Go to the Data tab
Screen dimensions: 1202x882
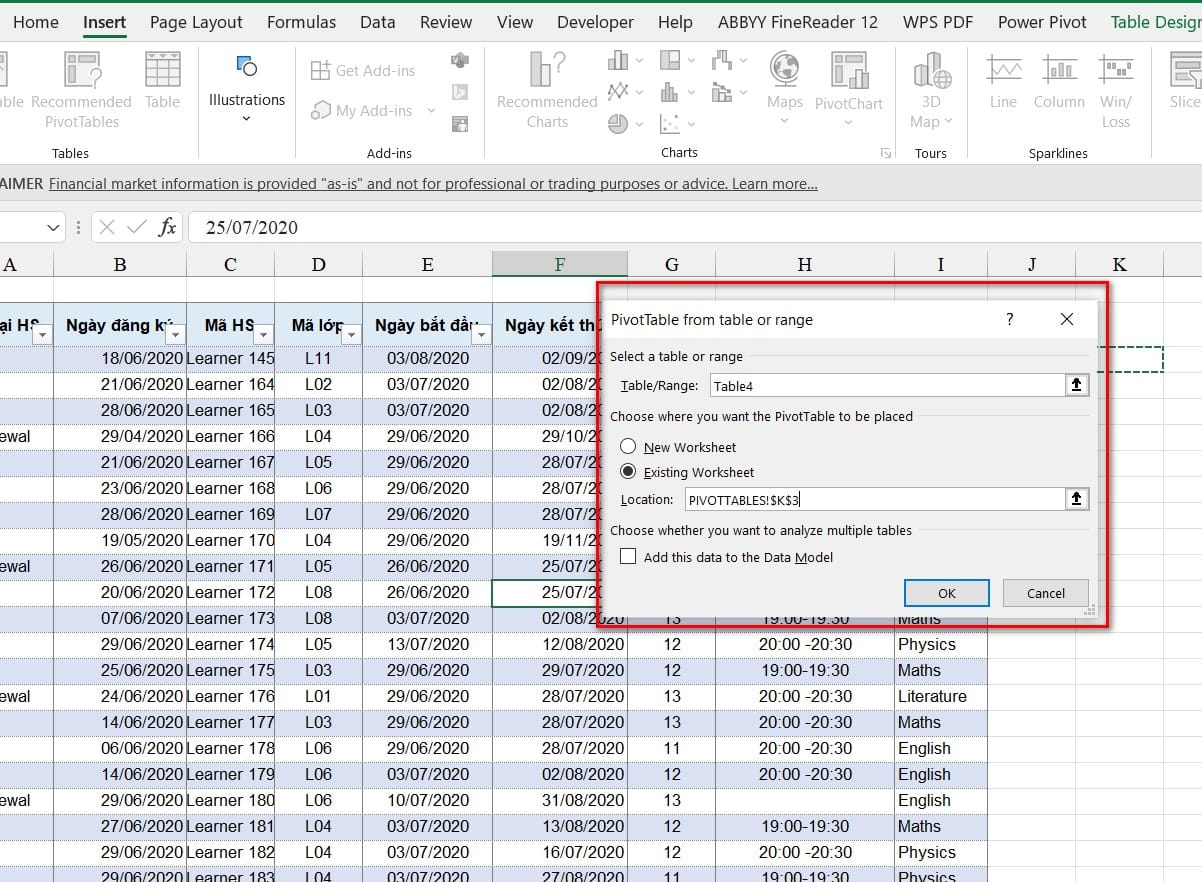tap(378, 22)
